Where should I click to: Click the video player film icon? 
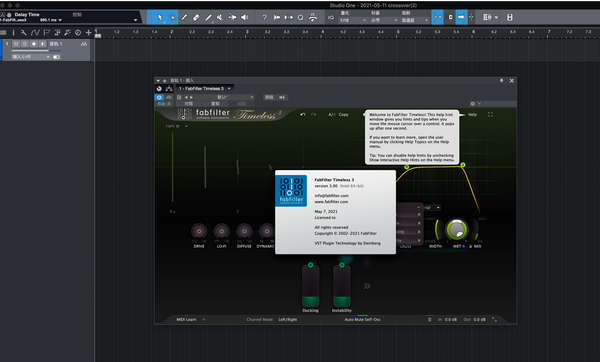point(510,17)
